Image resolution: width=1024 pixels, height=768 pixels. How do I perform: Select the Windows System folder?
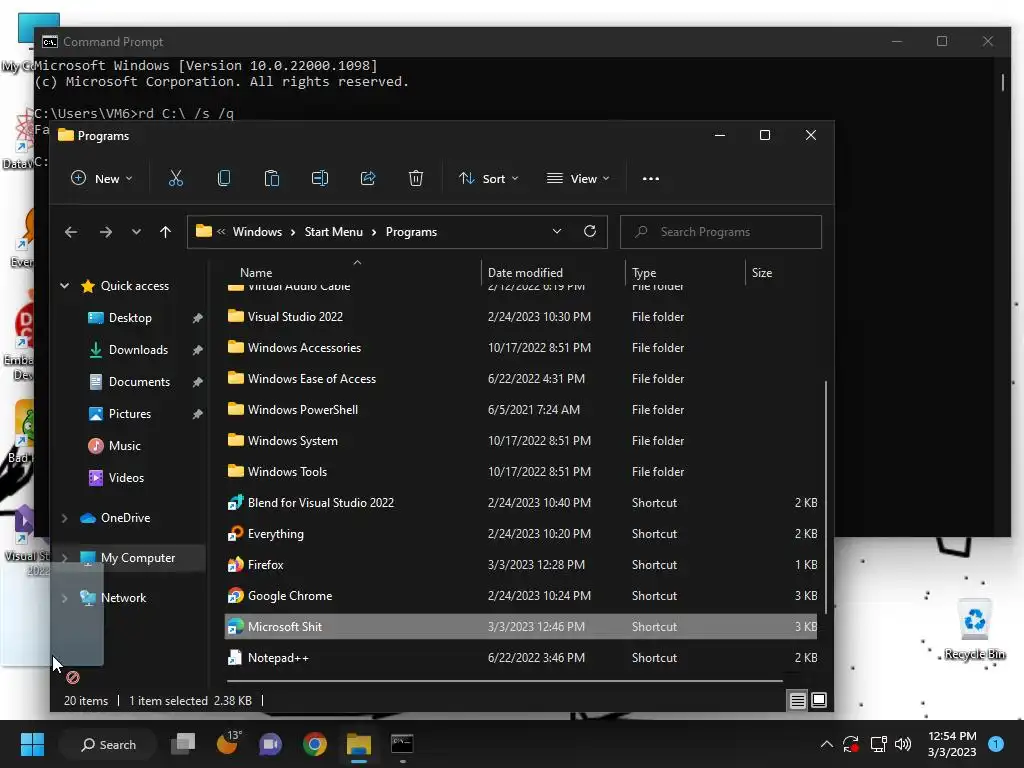[x=520, y=441]
